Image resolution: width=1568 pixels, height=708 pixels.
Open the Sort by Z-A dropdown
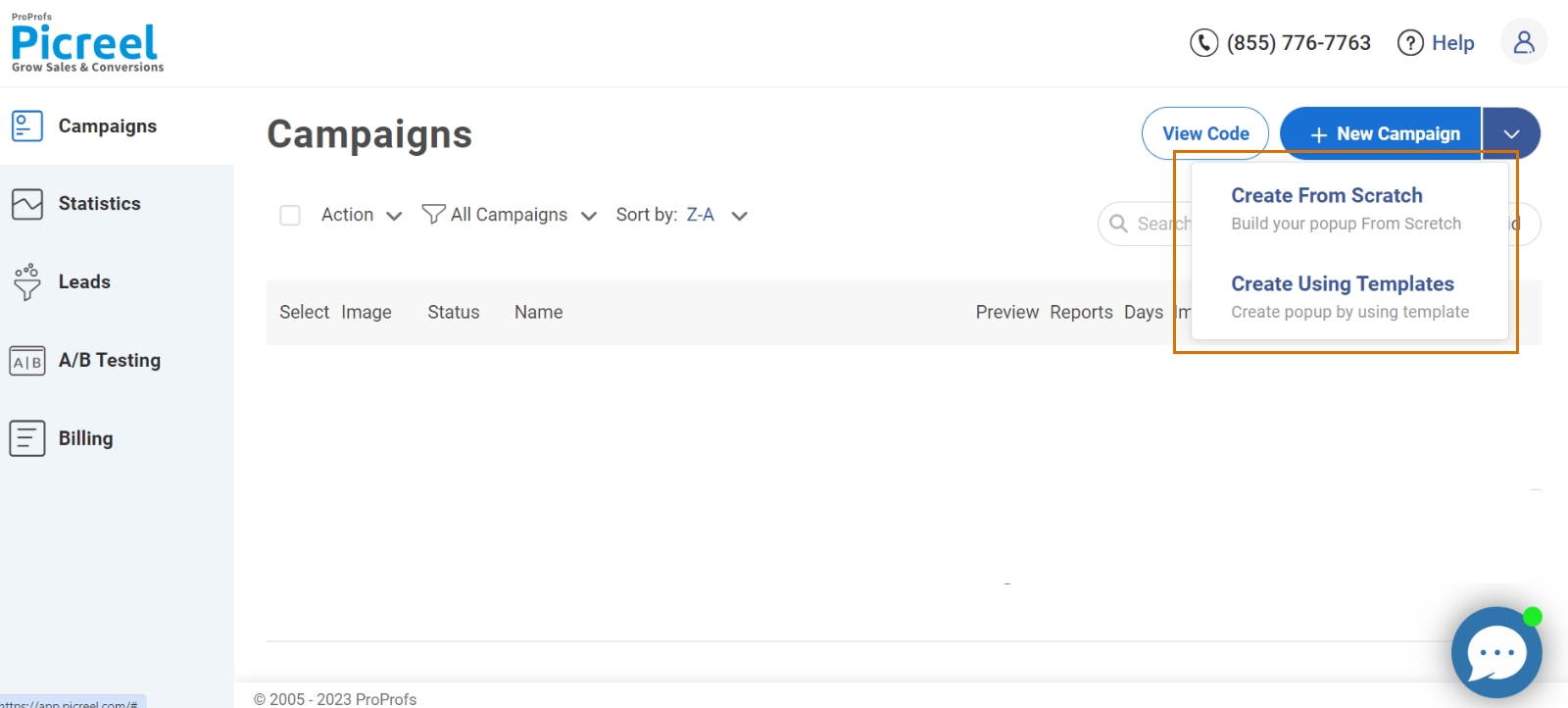pyautogui.click(x=682, y=215)
